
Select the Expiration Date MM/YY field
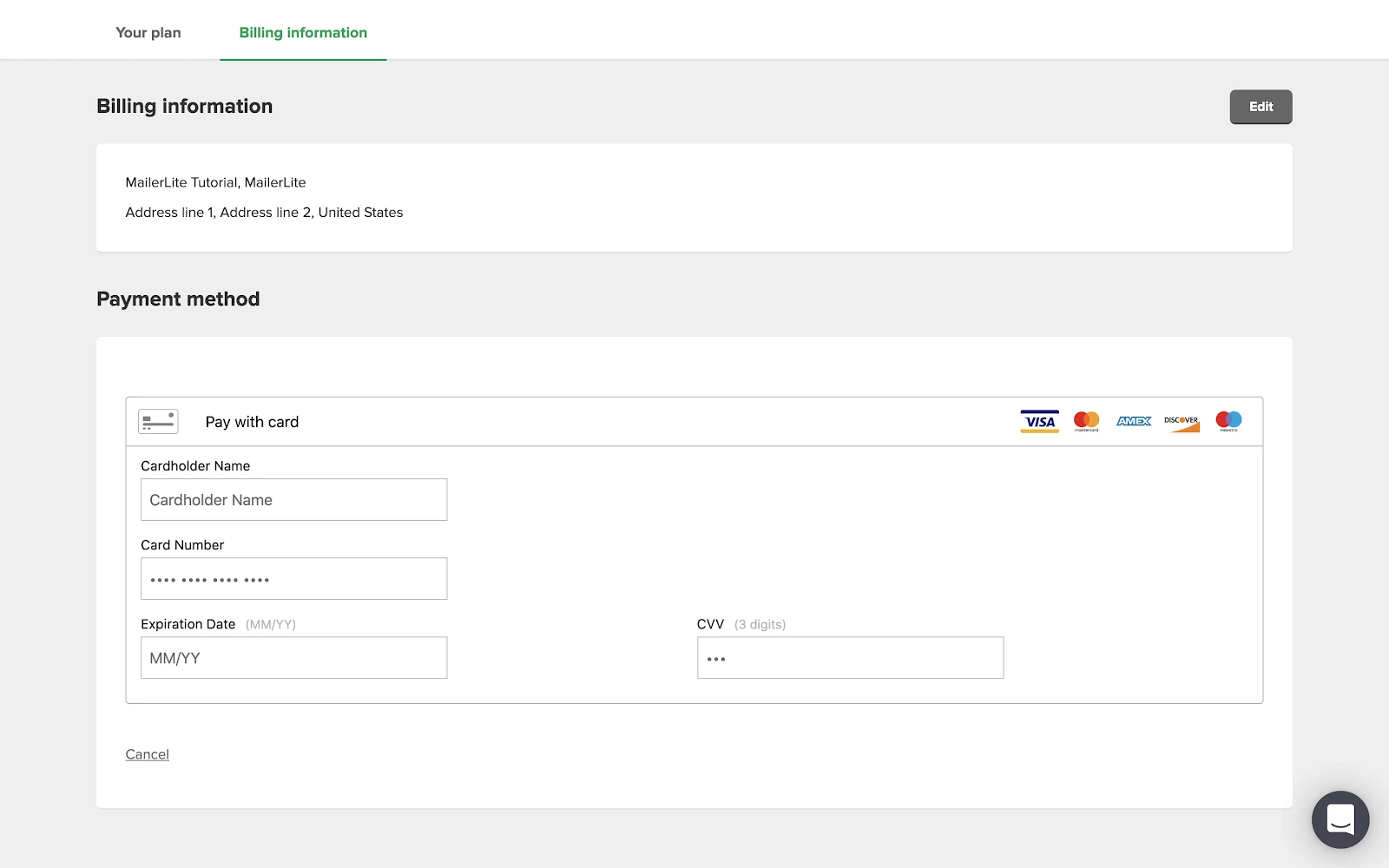(x=293, y=658)
